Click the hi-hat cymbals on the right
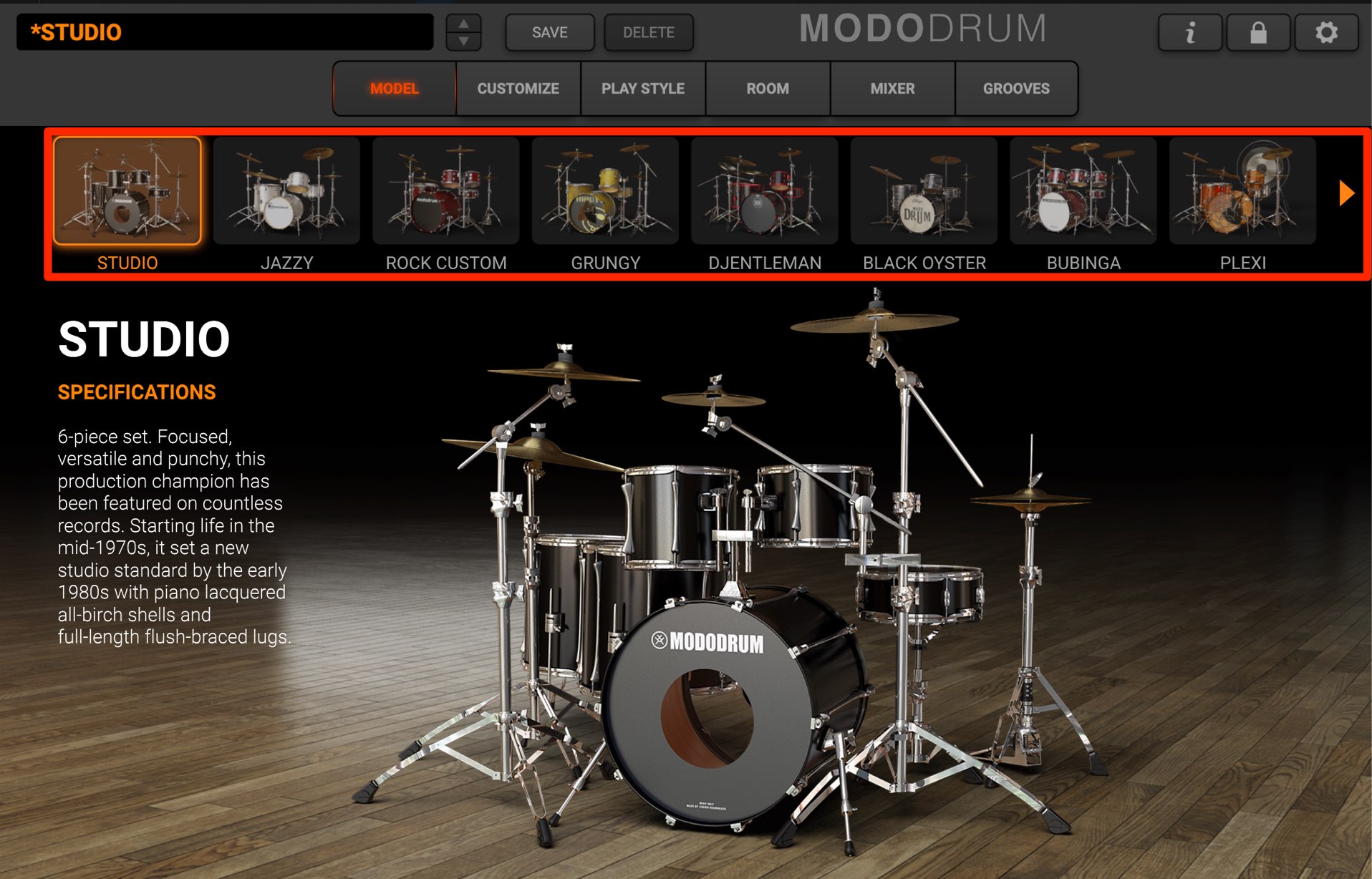The height and width of the screenshot is (879, 1372). click(x=1031, y=499)
